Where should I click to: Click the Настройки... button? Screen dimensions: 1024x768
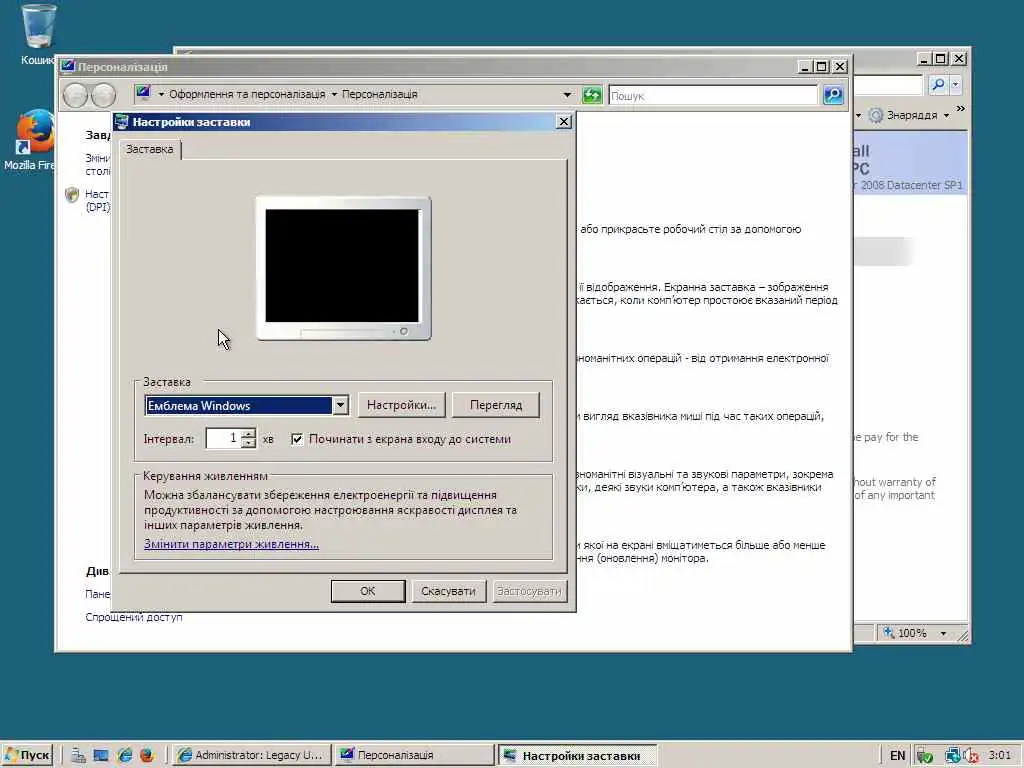coord(401,405)
